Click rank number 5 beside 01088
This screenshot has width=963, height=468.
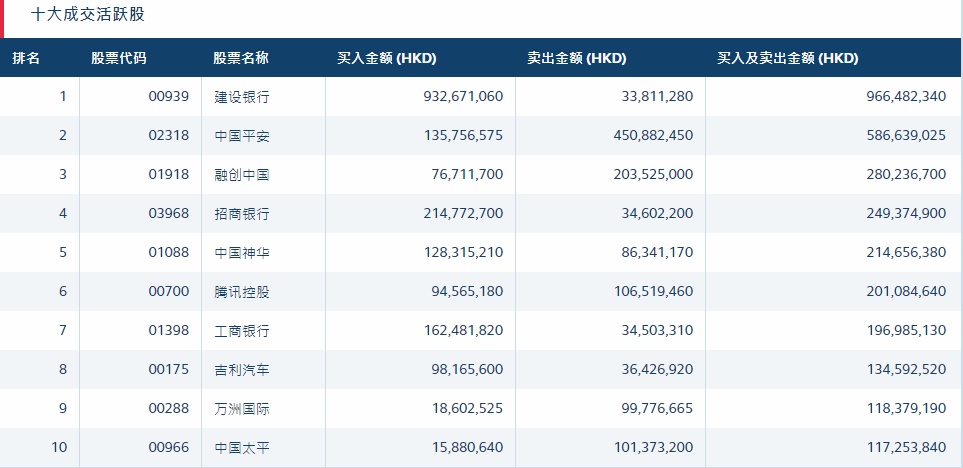63,252
